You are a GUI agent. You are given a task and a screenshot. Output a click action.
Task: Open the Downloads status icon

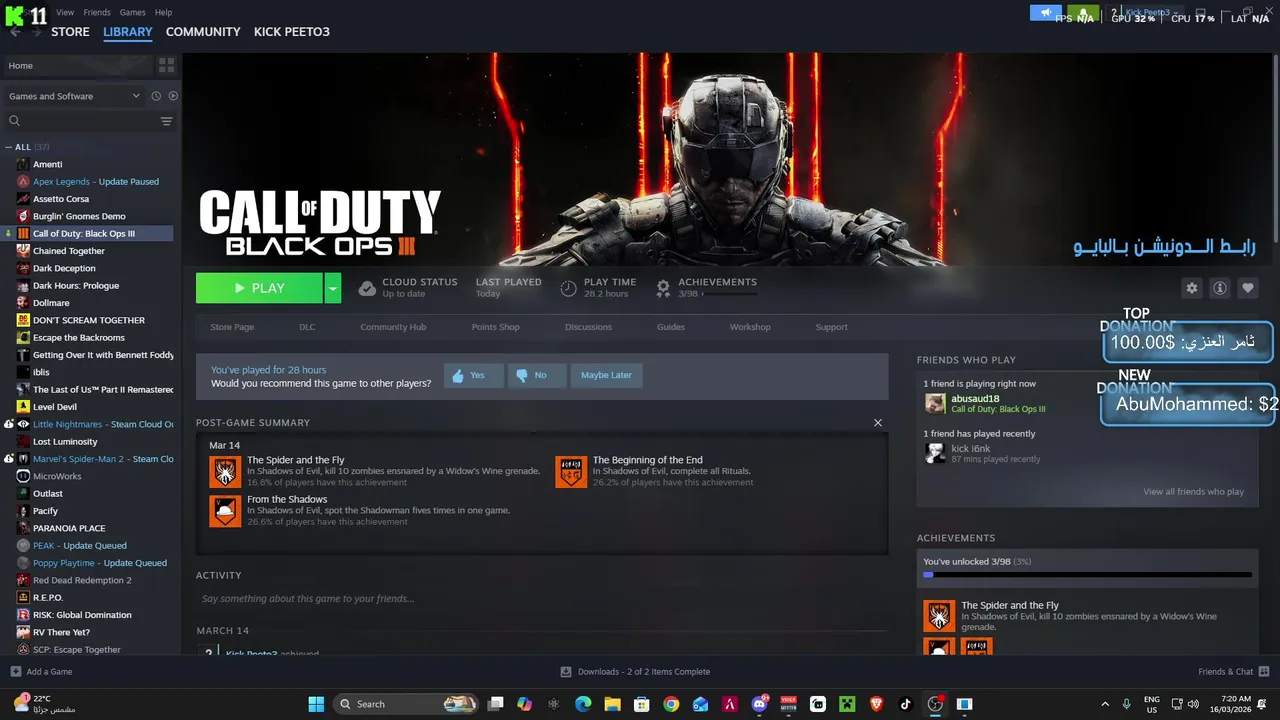[x=566, y=672]
